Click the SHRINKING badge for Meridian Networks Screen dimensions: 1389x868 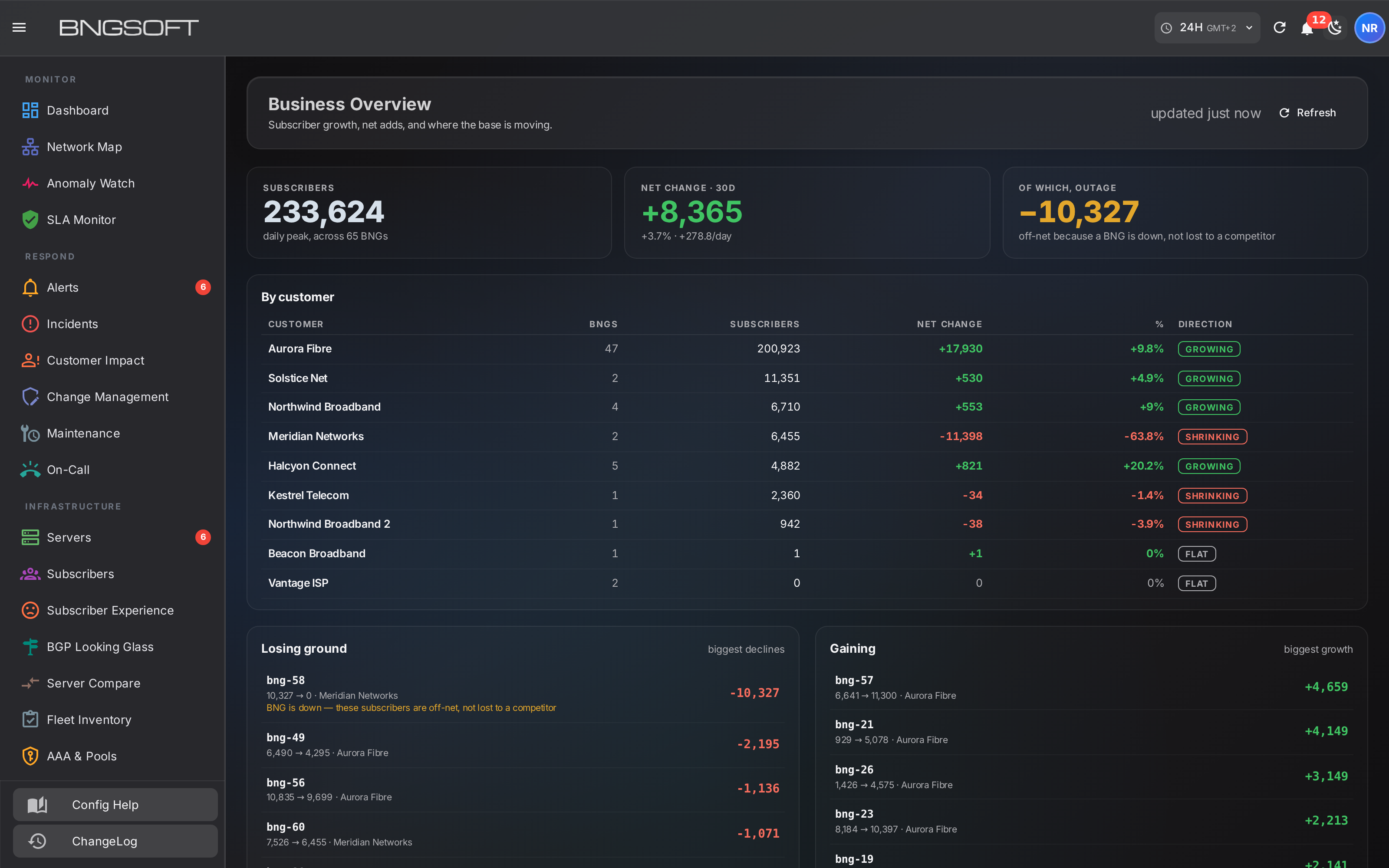(1212, 437)
